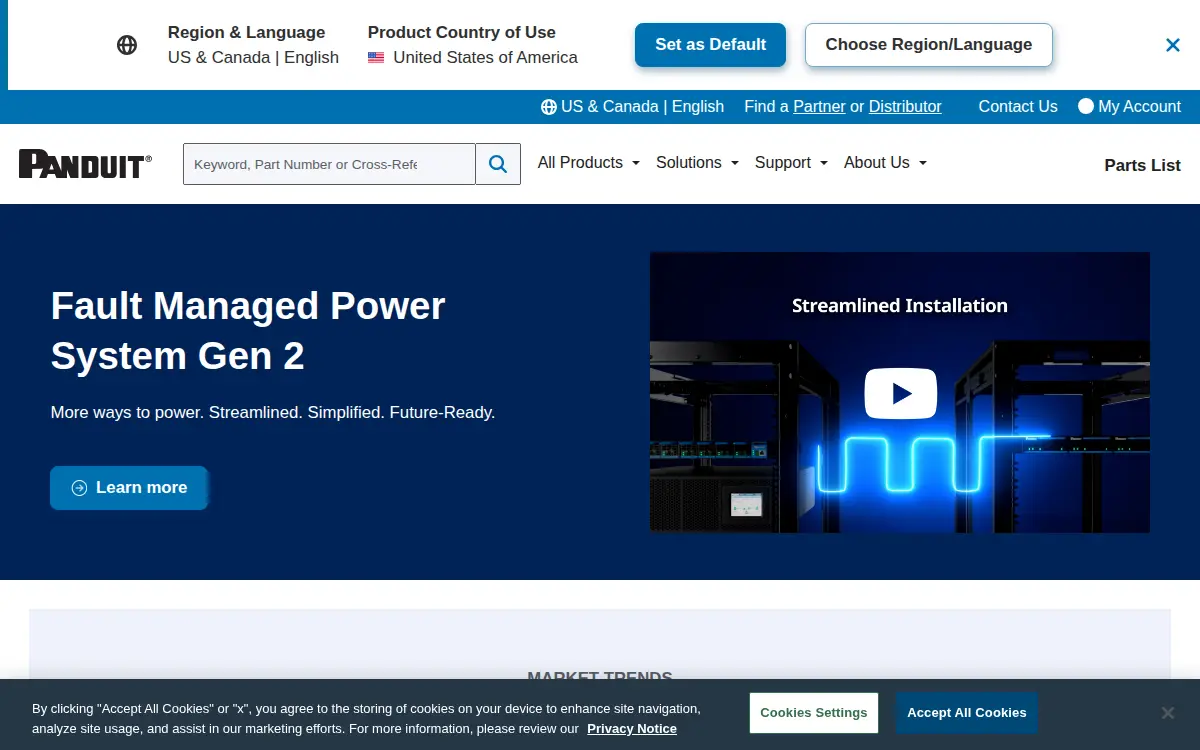Open My Account
Viewport: 1200px width, 750px height.
[x=1130, y=107]
